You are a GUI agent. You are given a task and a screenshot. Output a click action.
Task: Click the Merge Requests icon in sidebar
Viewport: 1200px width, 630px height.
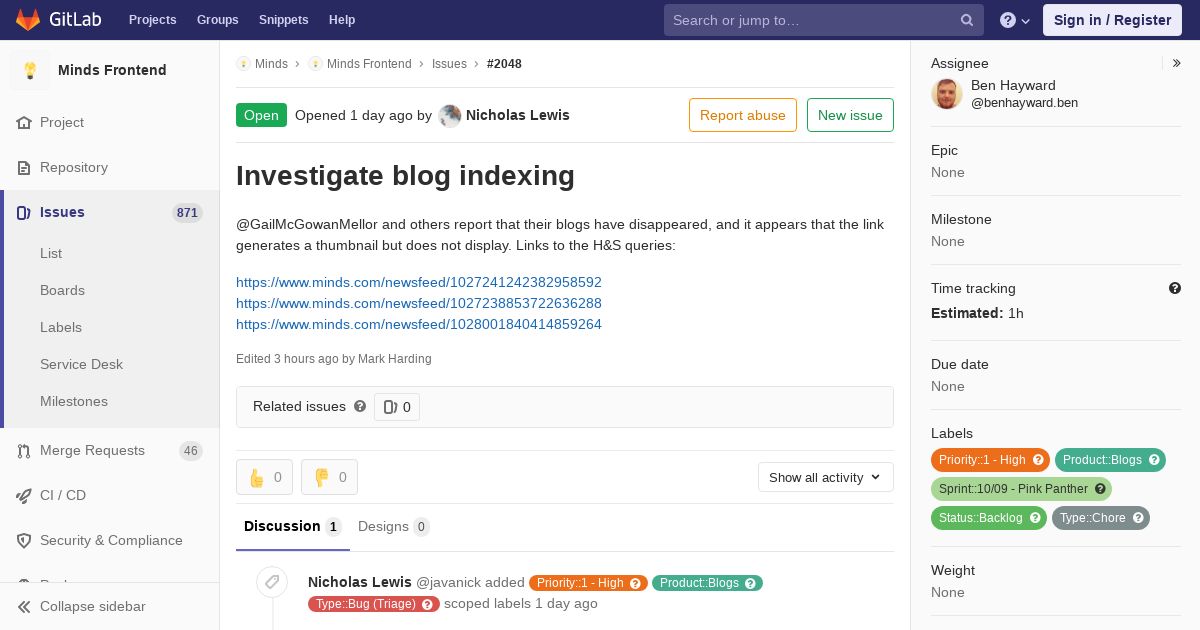click(24, 451)
